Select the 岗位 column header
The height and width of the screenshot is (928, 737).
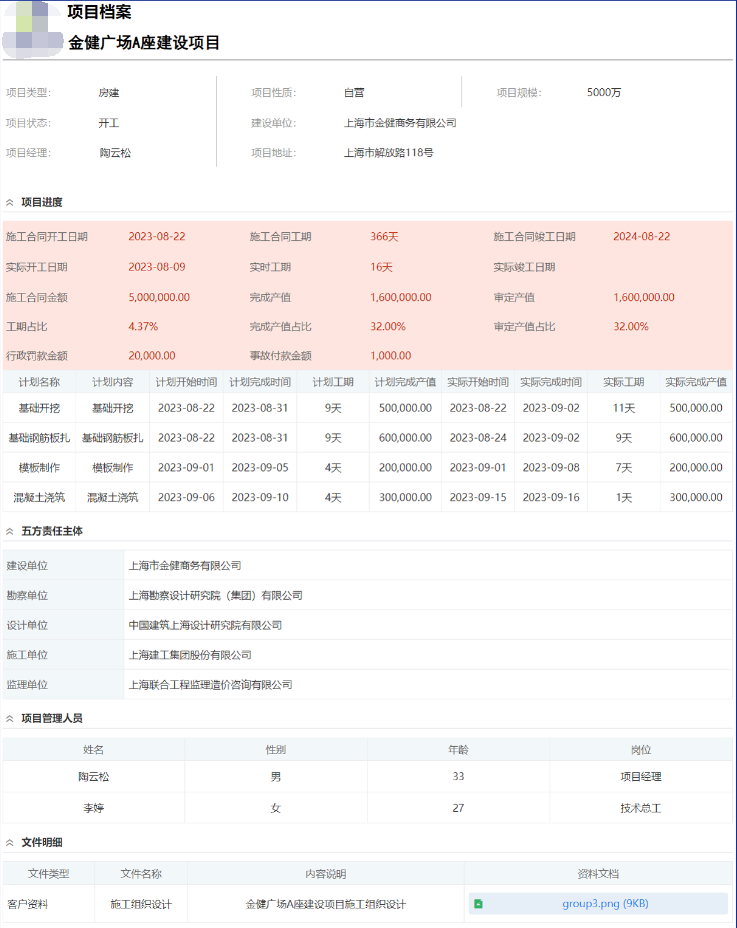(x=641, y=750)
